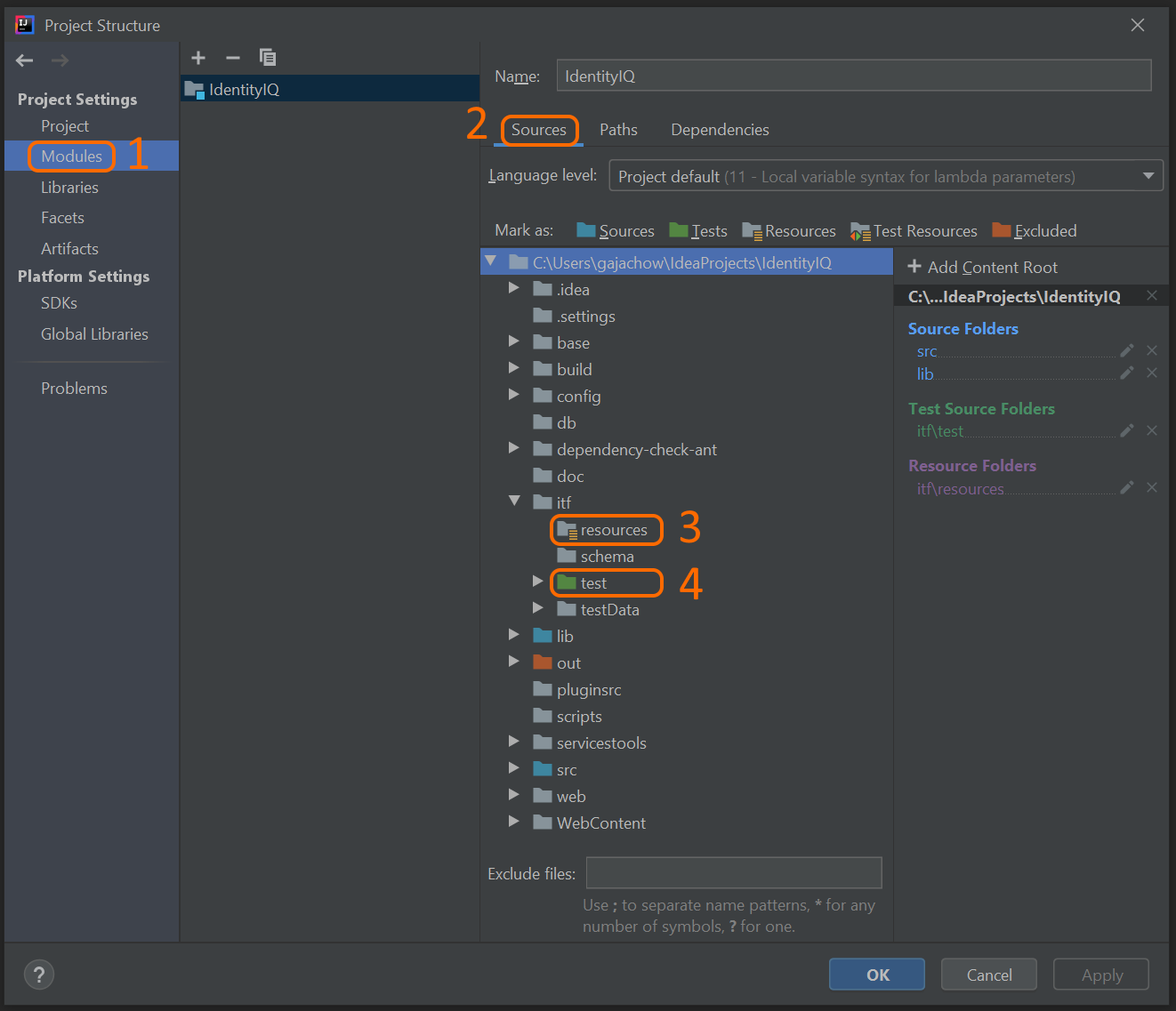Select the doc folder
Viewport: 1176px width, 1011px height.
[559, 477]
